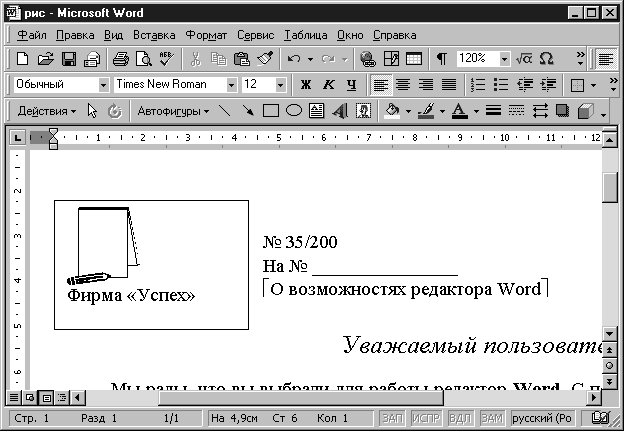Insert a hyperlink with the globe icon
624x431 pixels.
click(367, 59)
